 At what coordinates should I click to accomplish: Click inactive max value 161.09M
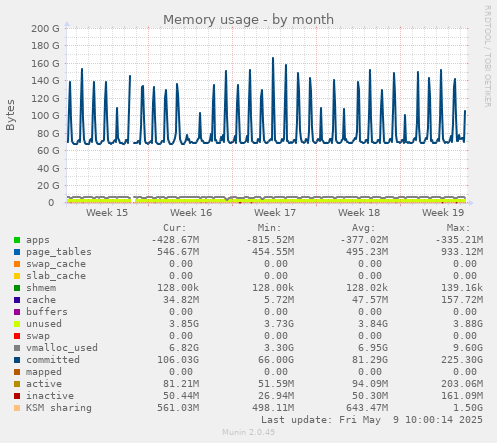click(x=462, y=396)
